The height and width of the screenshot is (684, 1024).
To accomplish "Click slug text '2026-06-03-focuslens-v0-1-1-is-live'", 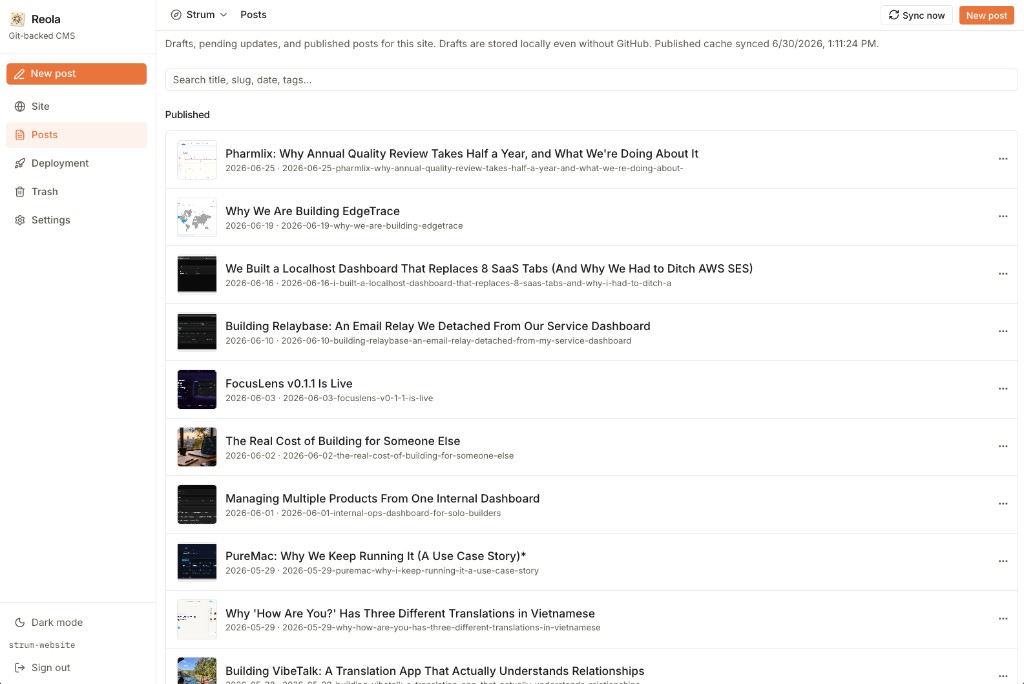I will [358, 399].
